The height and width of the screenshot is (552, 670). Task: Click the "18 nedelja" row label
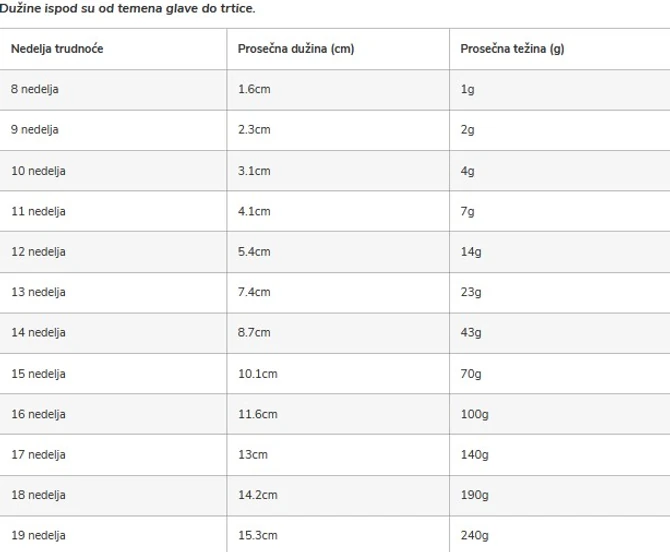[x=38, y=494]
